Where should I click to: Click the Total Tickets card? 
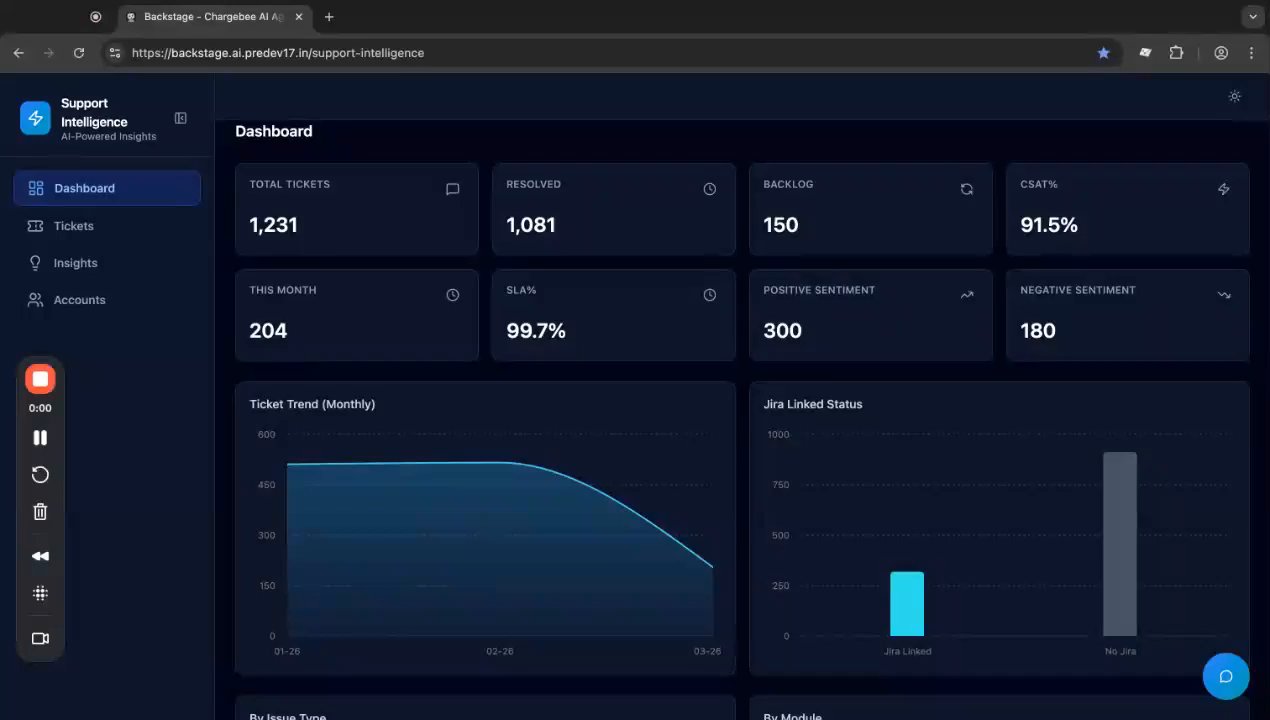click(357, 209)
